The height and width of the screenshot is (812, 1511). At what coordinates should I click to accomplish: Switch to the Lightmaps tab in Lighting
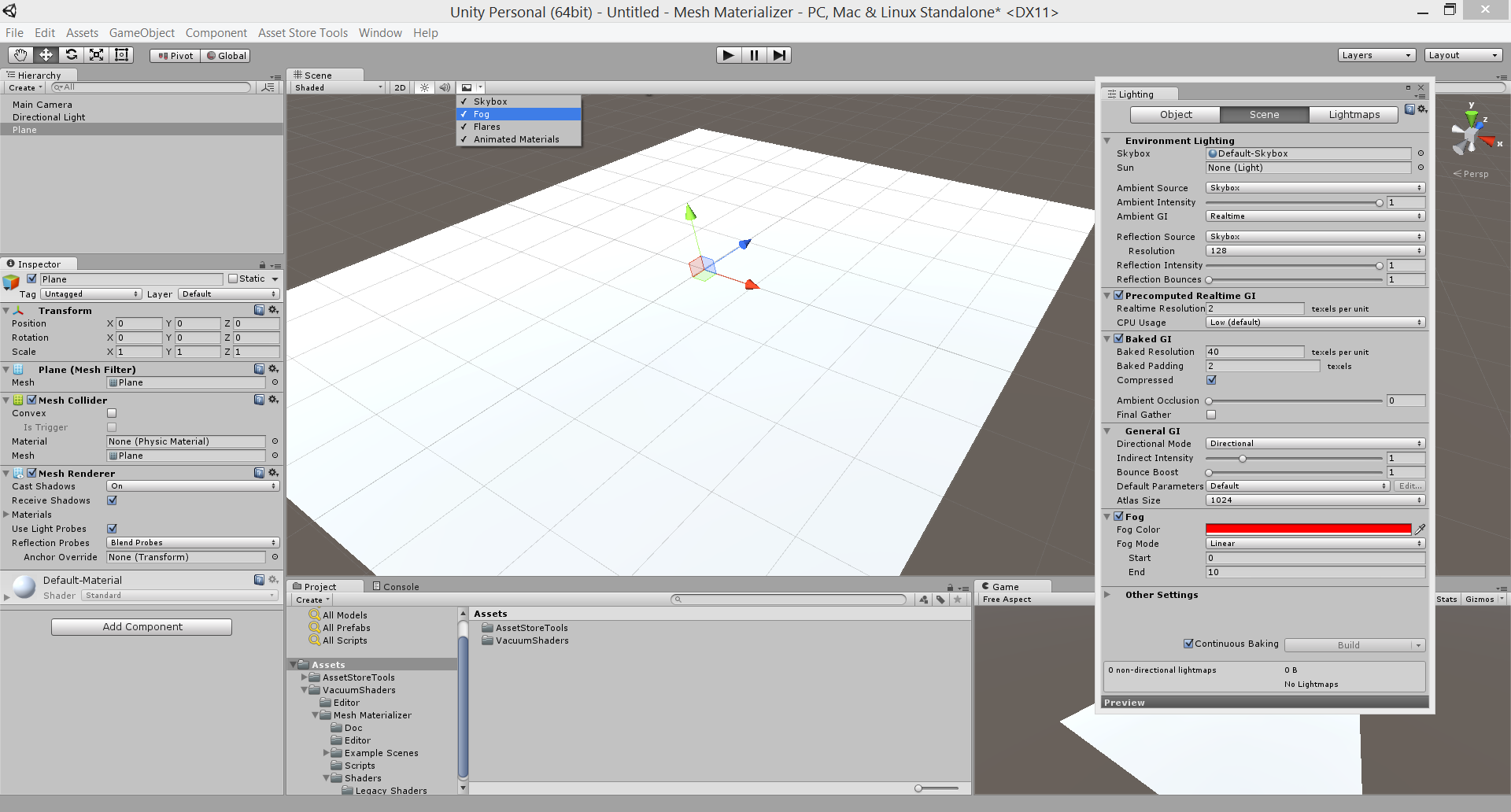click(1353, 114)
